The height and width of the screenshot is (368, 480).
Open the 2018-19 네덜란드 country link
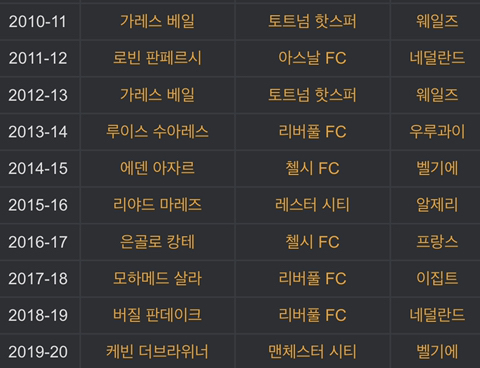437,315
